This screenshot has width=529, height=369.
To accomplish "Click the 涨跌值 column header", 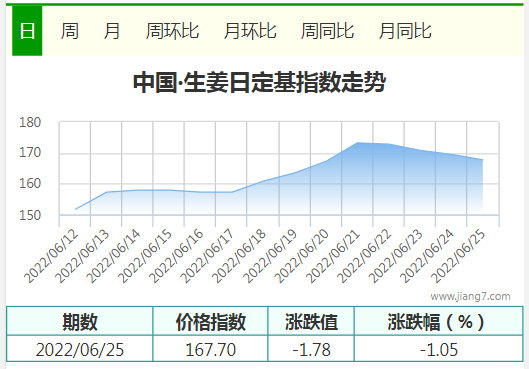I will coord(311,321).
